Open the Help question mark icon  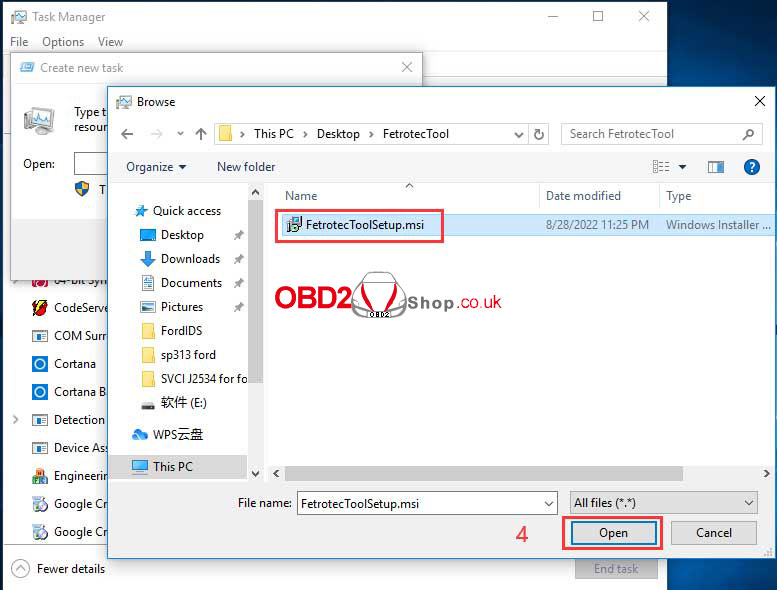tap(751, 167)
